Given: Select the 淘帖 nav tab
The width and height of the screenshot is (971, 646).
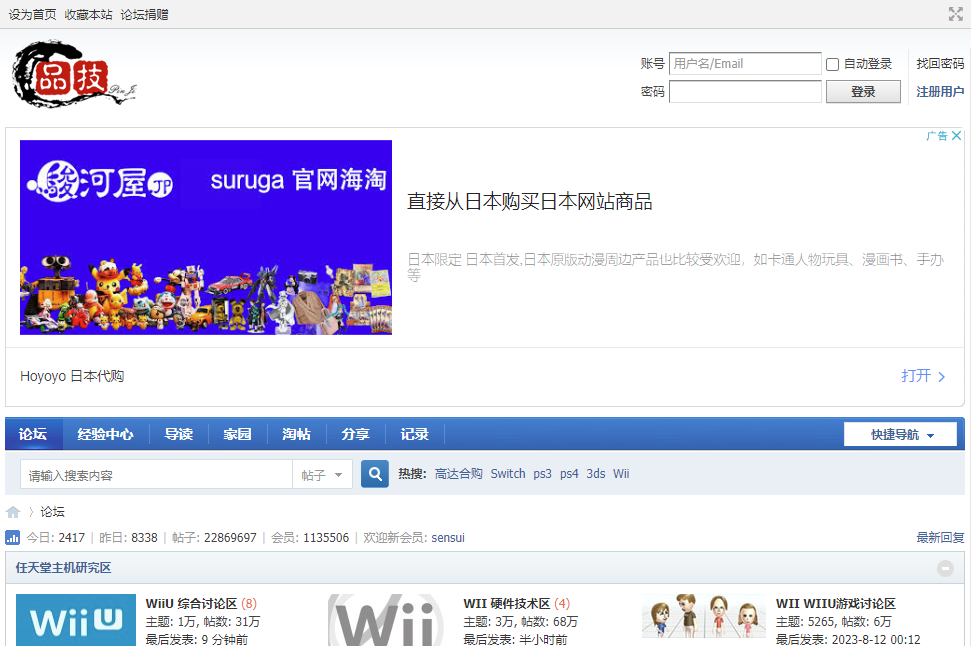Looking at the screenshot, I should coord(296,434).
